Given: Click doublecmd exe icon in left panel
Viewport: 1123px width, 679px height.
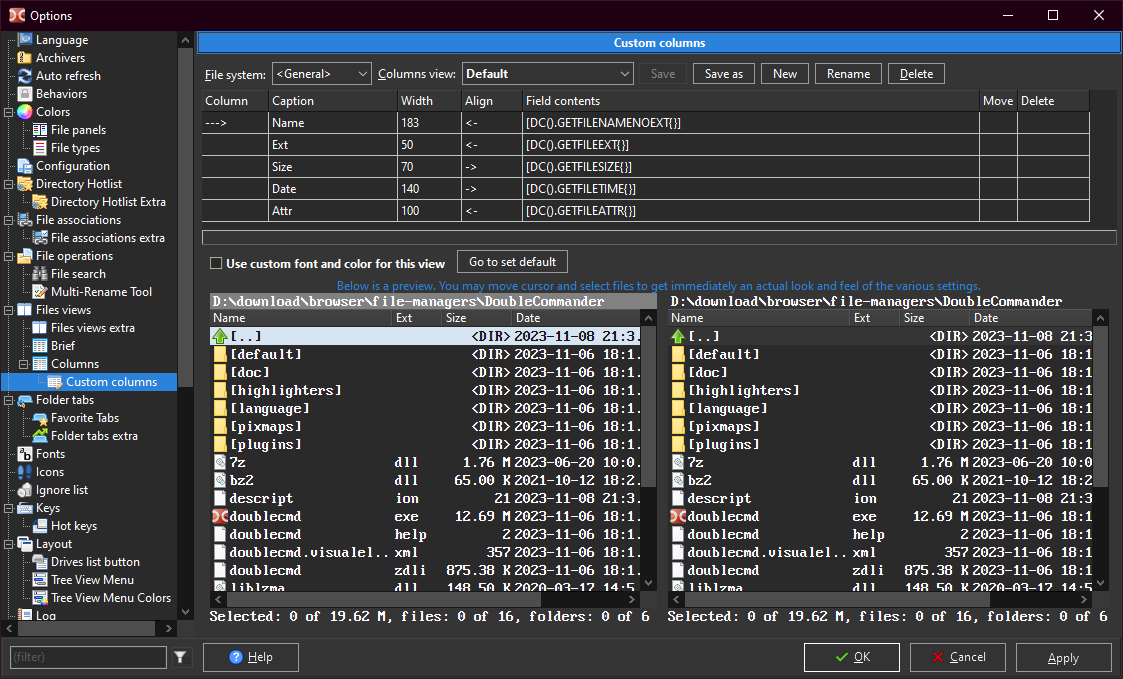Looking at the screenshot, I should [x=220, y=517].
